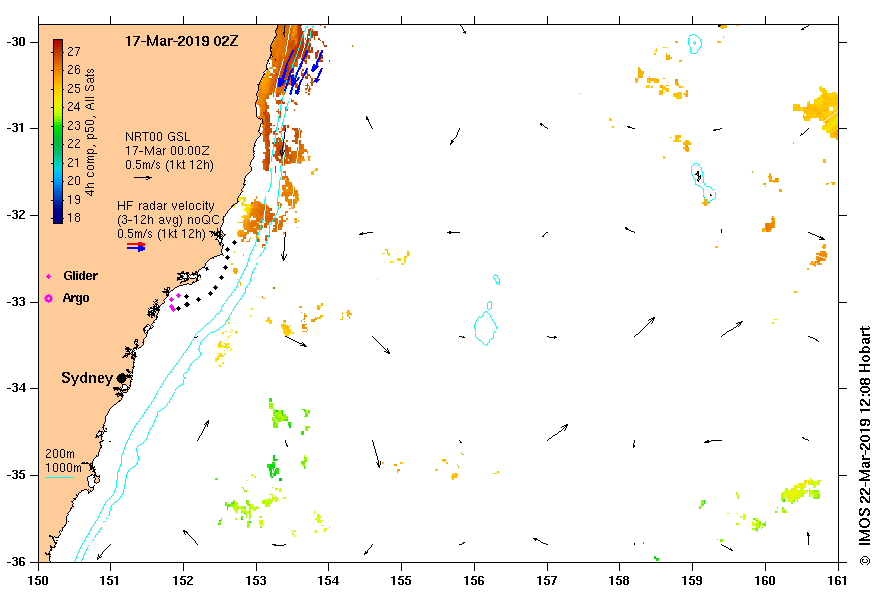Click the 27 degree colorbar label
Screen dimensions: 879x600
(74, 52)
